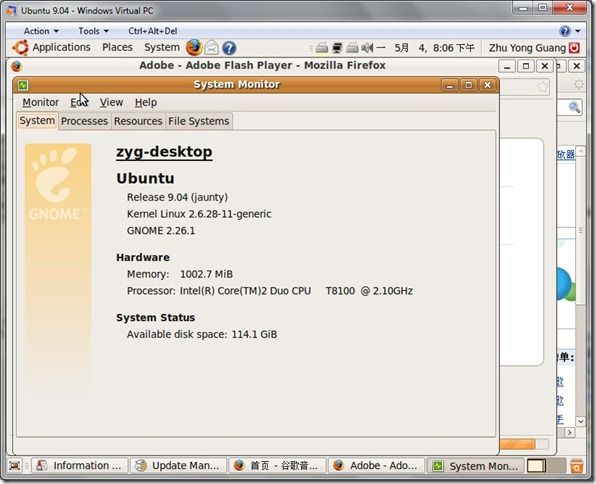The image size is (596, 484).
Task: Select the first workspace in workspace switcher
Action: [536, 465]
